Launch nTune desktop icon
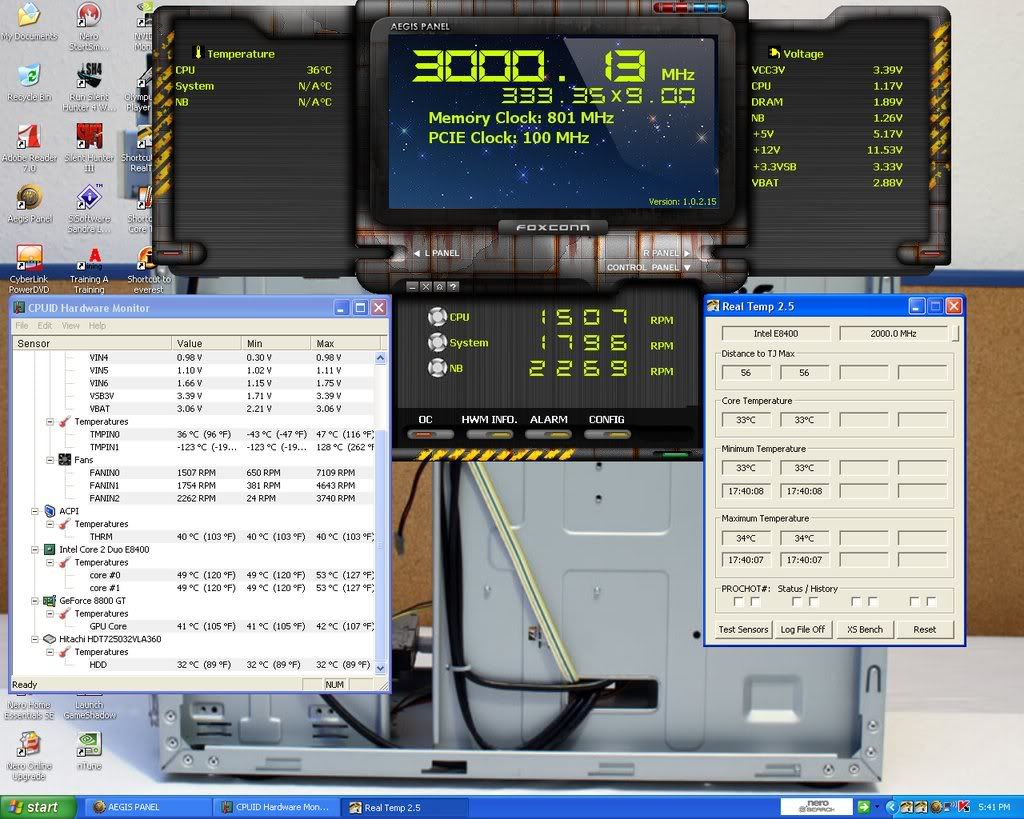The width and height of the screenshot is (1024, 819). 89,751
